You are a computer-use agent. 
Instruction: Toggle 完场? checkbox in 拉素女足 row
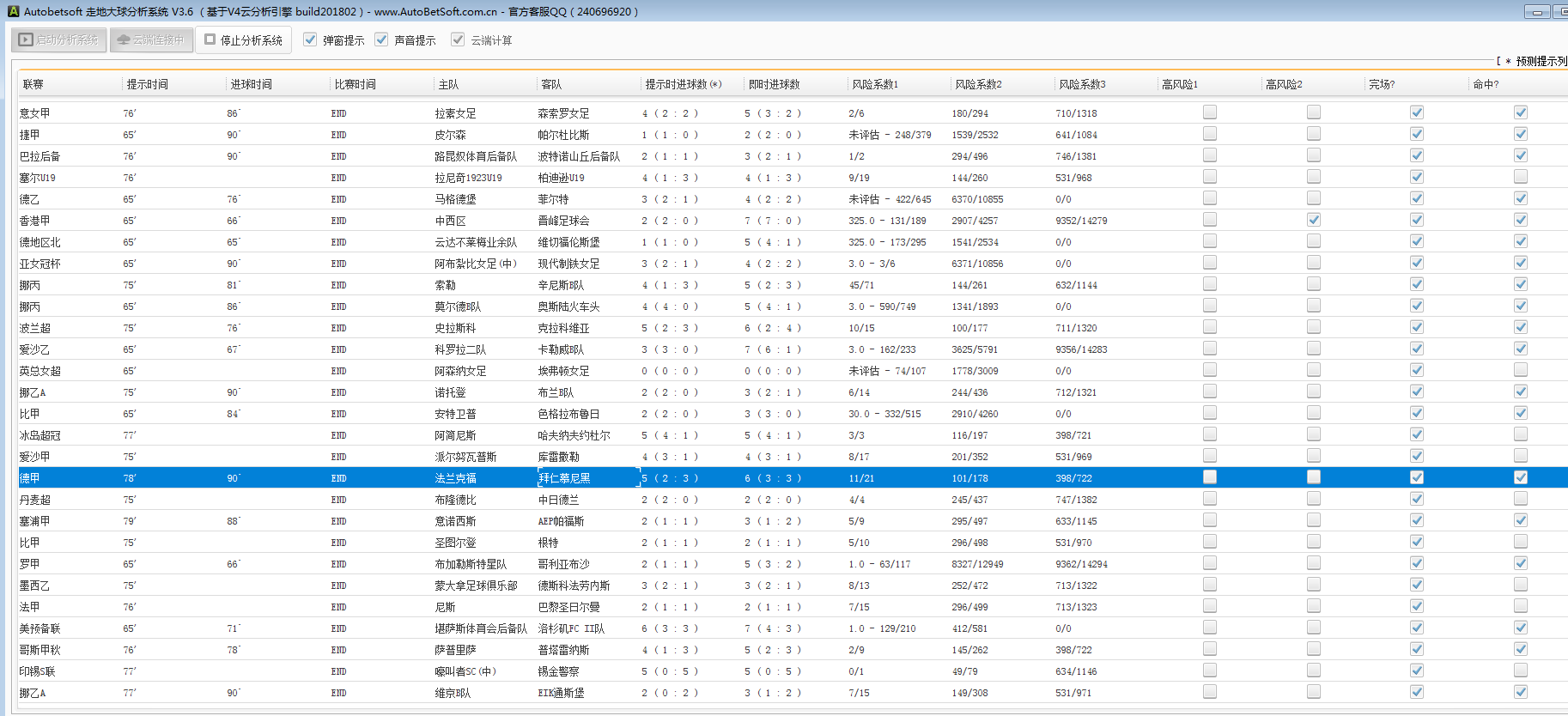(x=1416, y=112)
